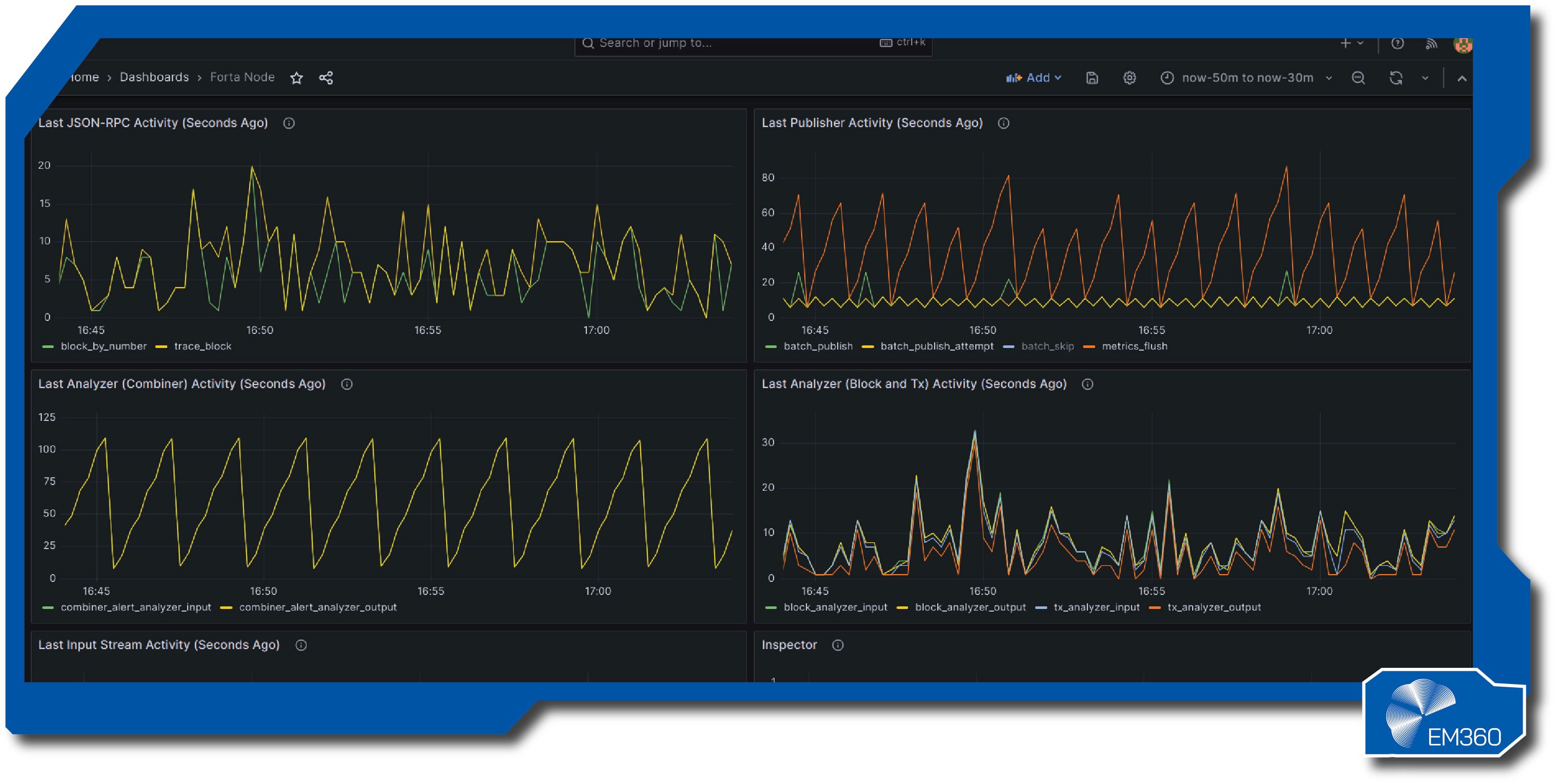
Task: Zoom out the time range with magnifier icon
Action: (x=1358, y=77)
